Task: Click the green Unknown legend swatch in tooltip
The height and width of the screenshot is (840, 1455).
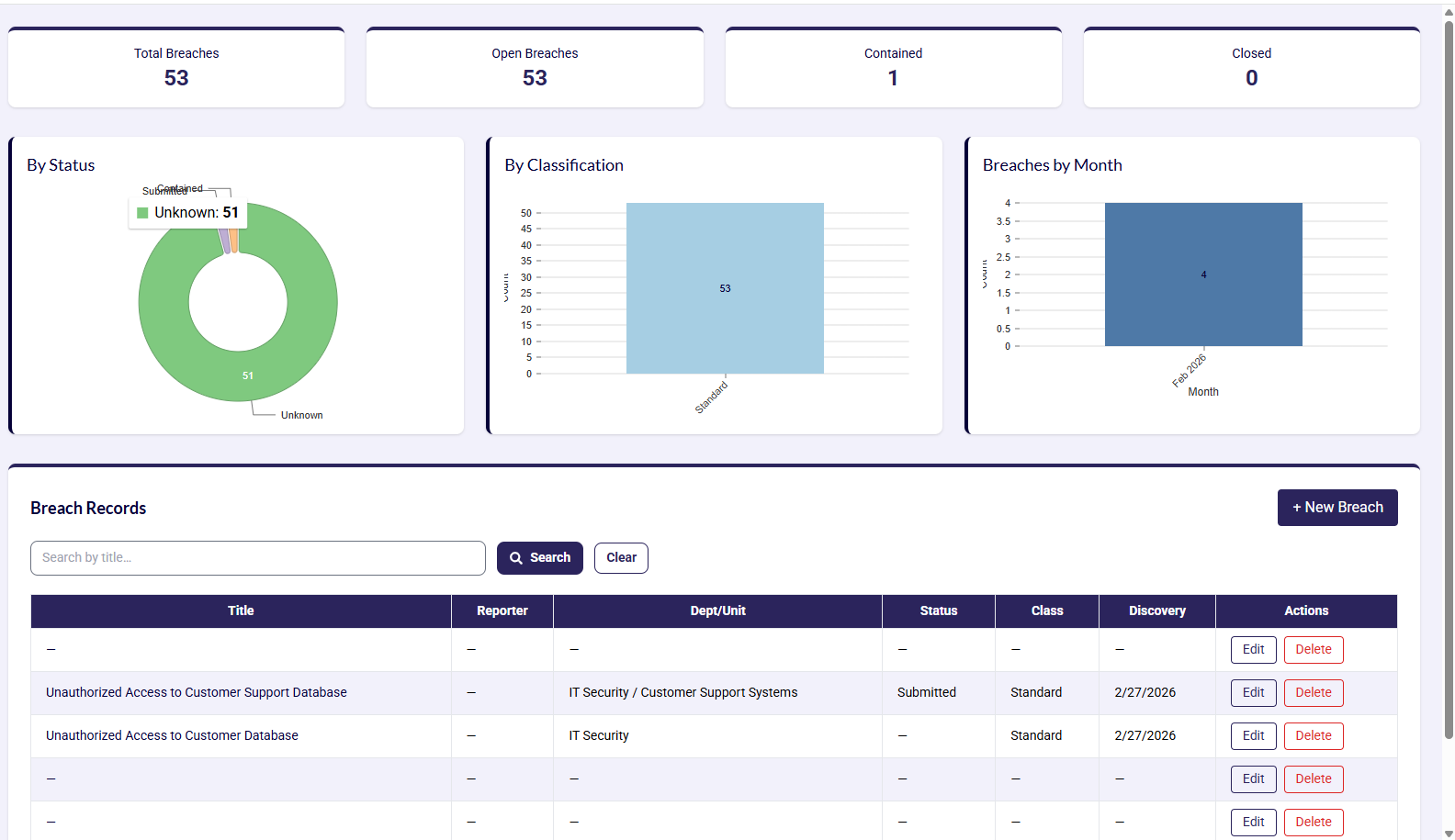Action: coord(142,213)
